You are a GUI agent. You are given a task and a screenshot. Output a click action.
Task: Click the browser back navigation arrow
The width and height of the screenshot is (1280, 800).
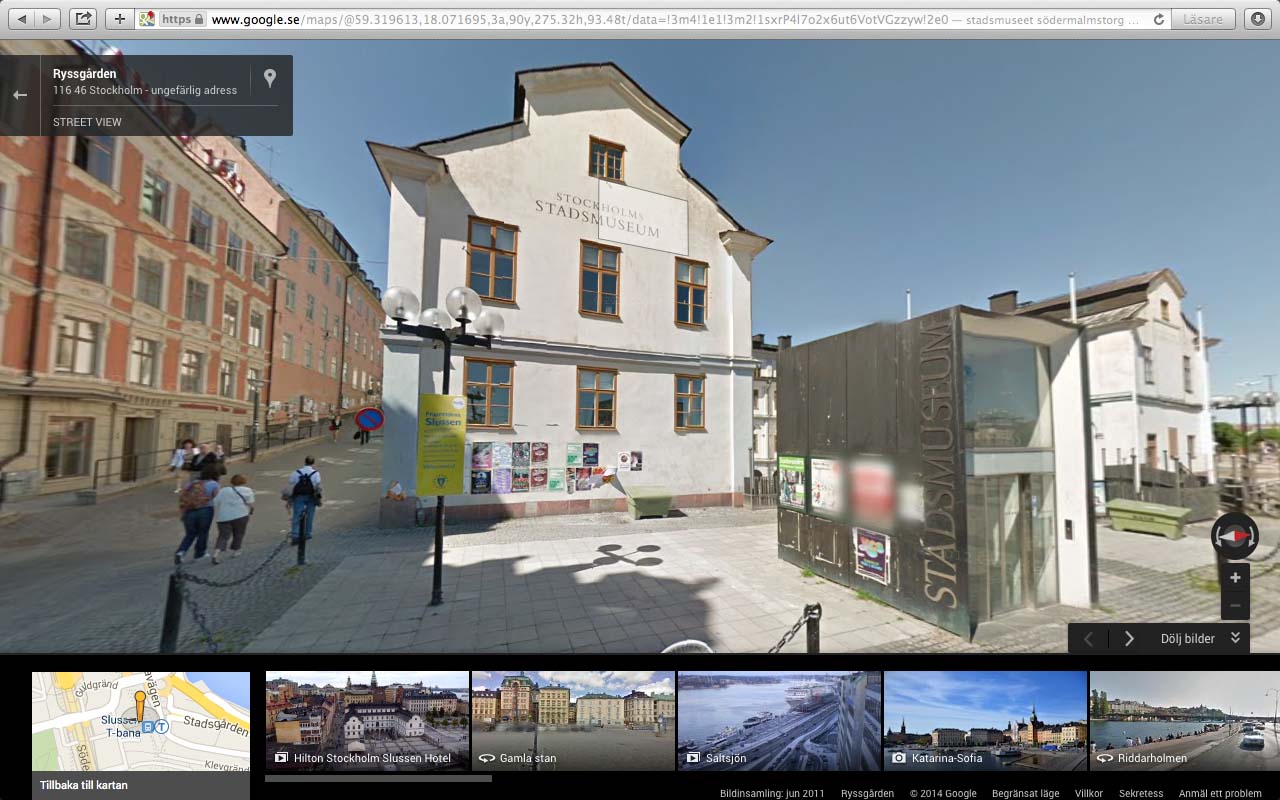[x=21, y=19]
